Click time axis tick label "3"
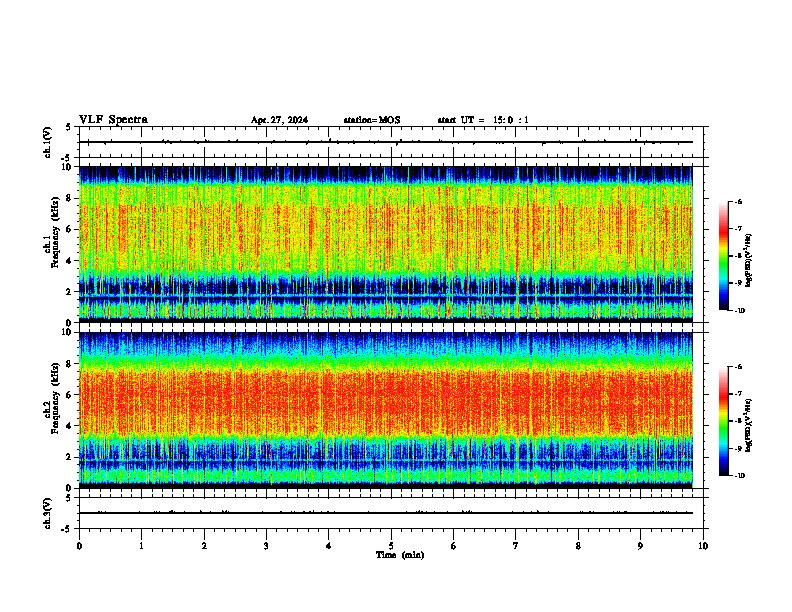792x612 pixels. click(x=266, y=546)
